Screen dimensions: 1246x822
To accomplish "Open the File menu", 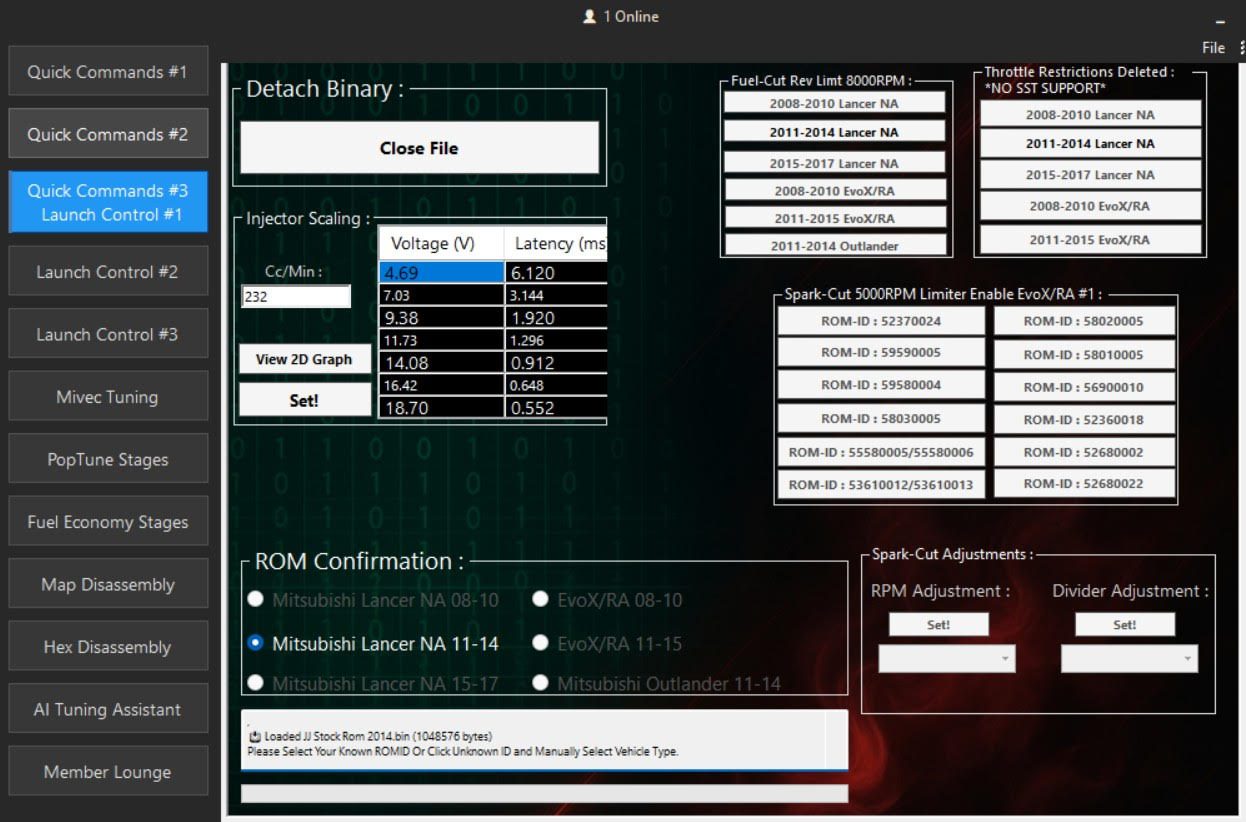I will coord(1213,48).
